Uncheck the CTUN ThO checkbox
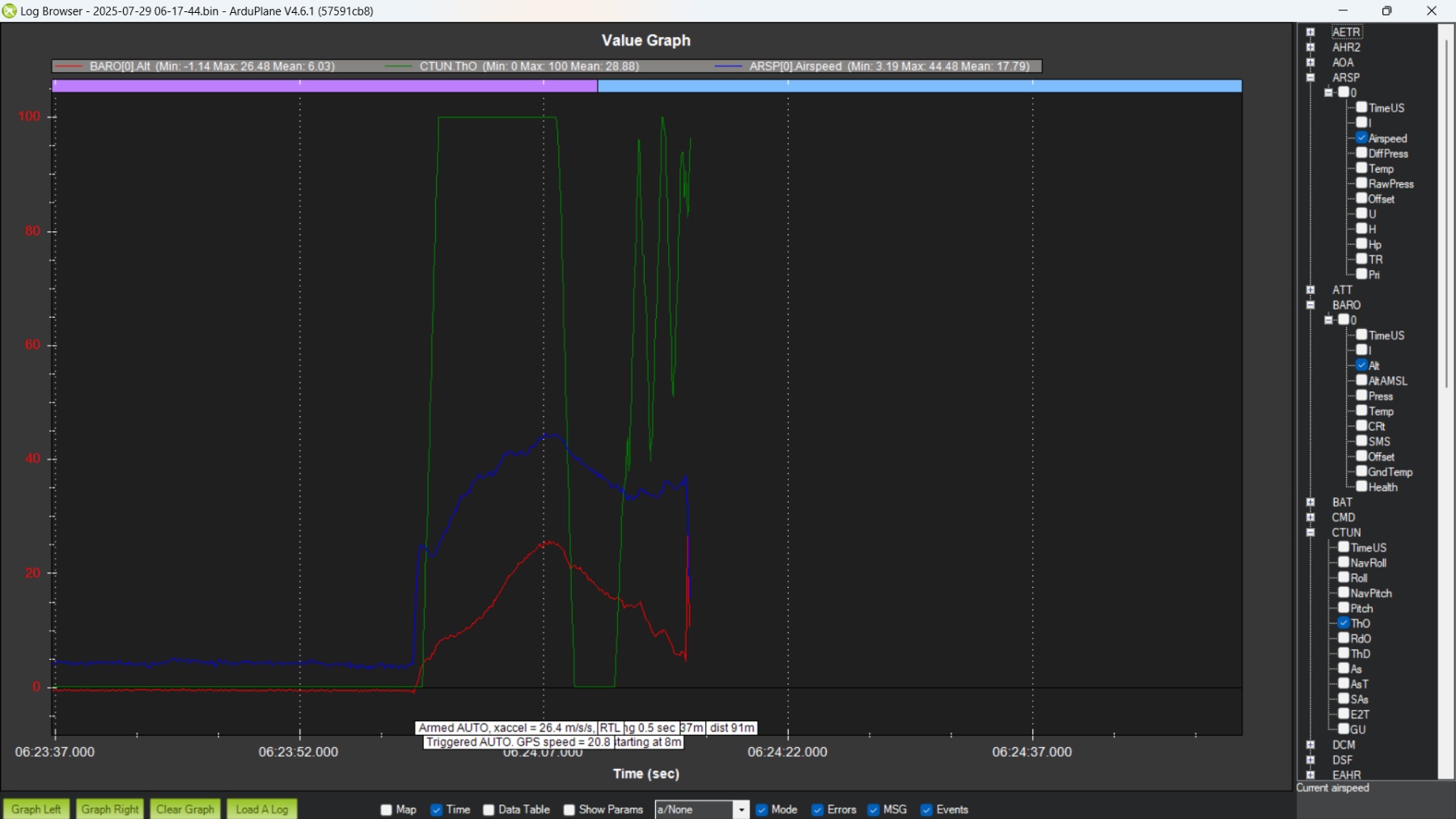 [1344, 623]
